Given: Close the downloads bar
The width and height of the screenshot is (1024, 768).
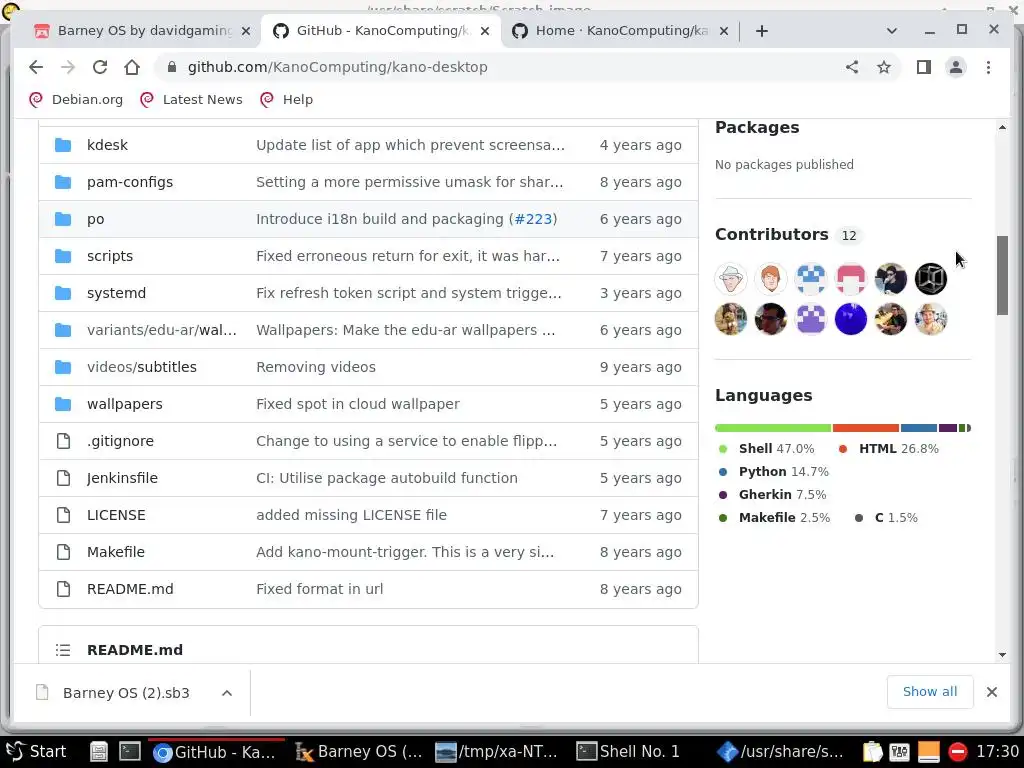Looking at the screenshot, I should 991,692.
